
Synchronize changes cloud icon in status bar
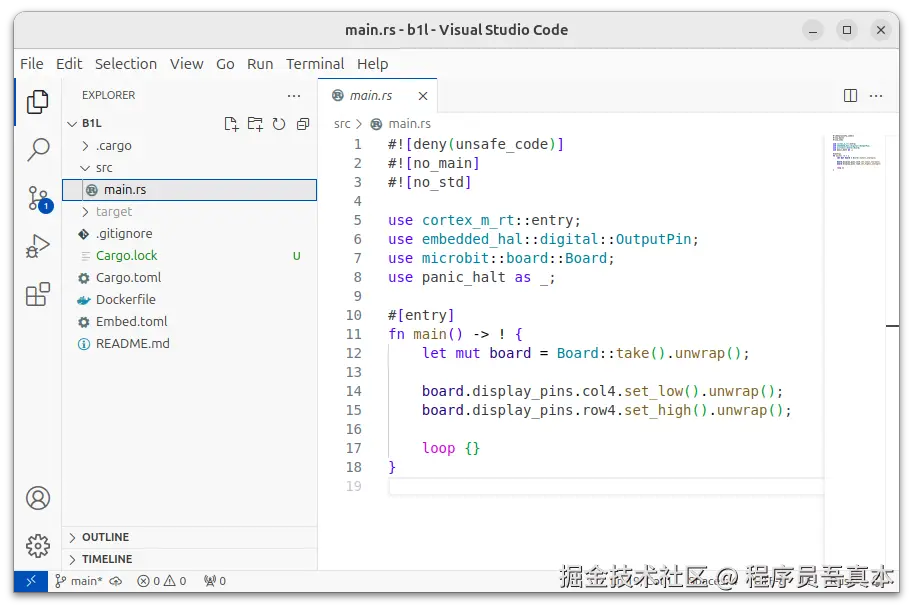tap(116, 581)
